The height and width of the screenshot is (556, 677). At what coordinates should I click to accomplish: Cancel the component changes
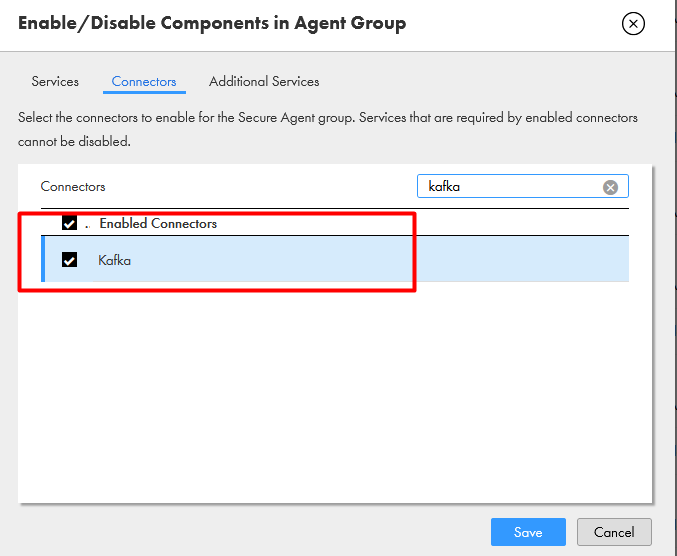(614, 532)
